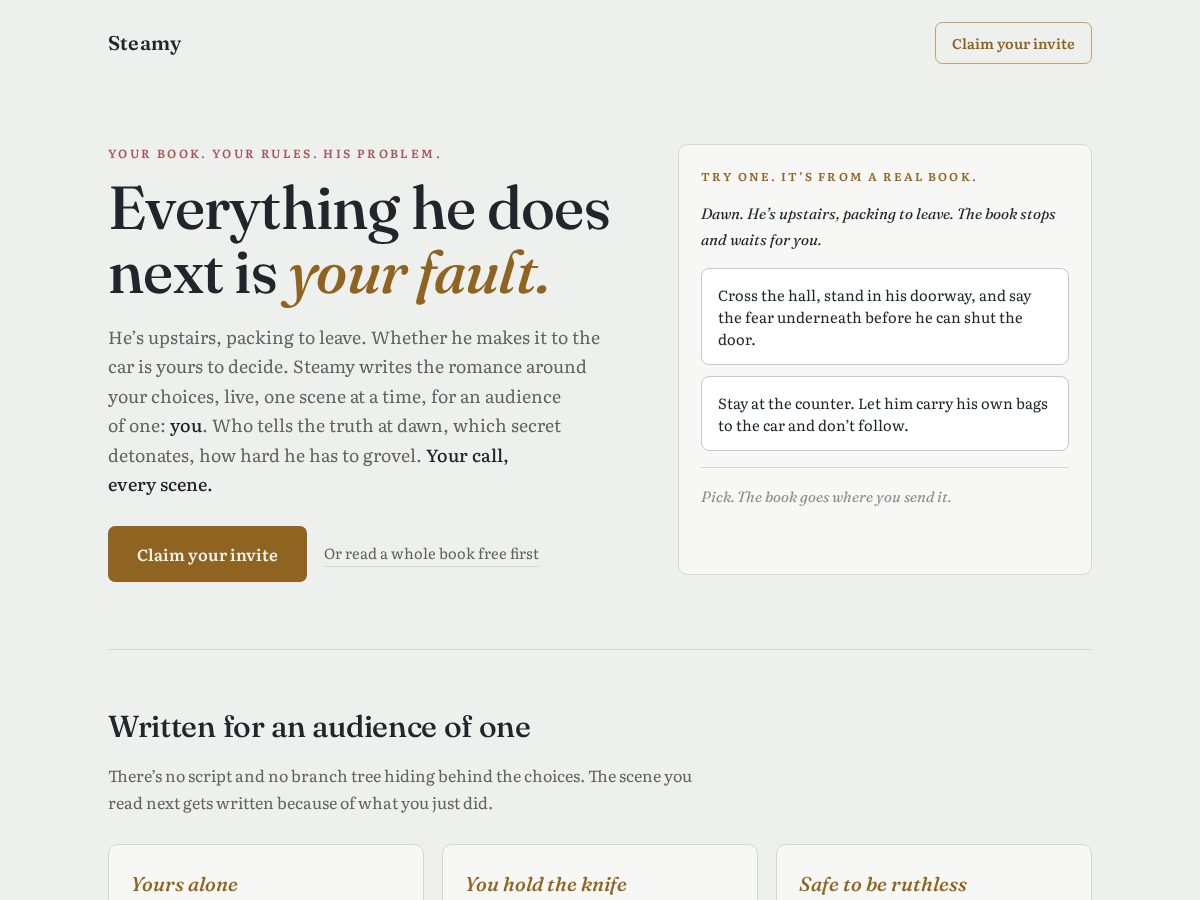Click the 'Dawn. He's upstairs, packing to leave' text
The height and width of the screenshot is (900, 1200).
click(878, 227)
